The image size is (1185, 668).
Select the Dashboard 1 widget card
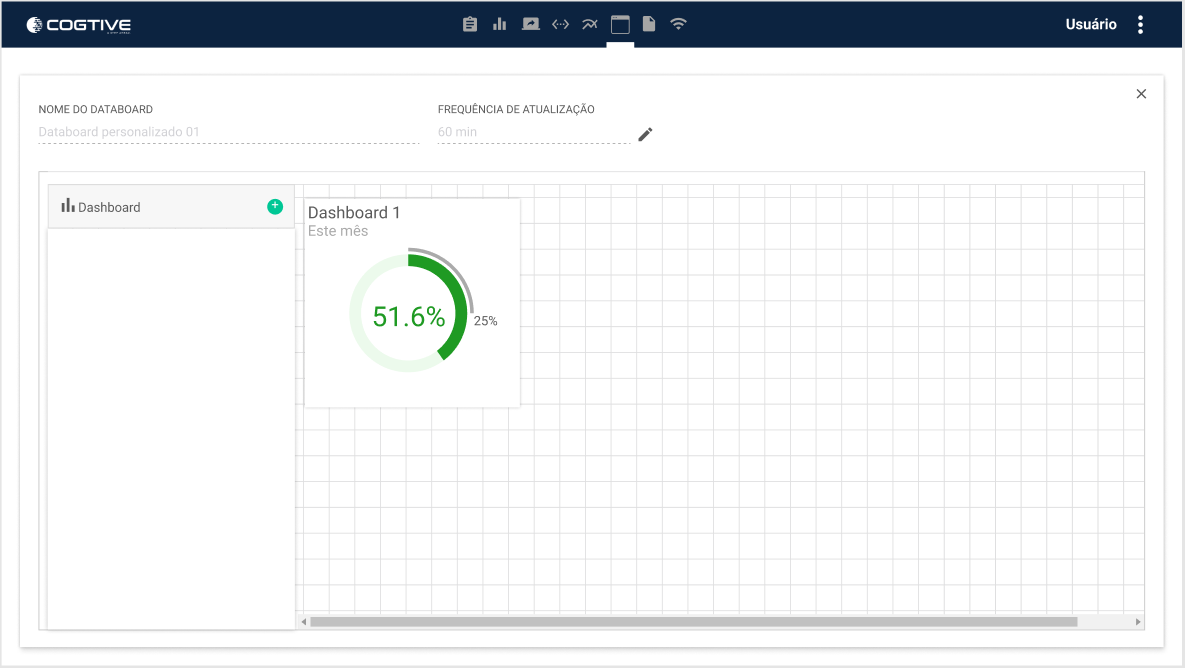coord(412,303)
